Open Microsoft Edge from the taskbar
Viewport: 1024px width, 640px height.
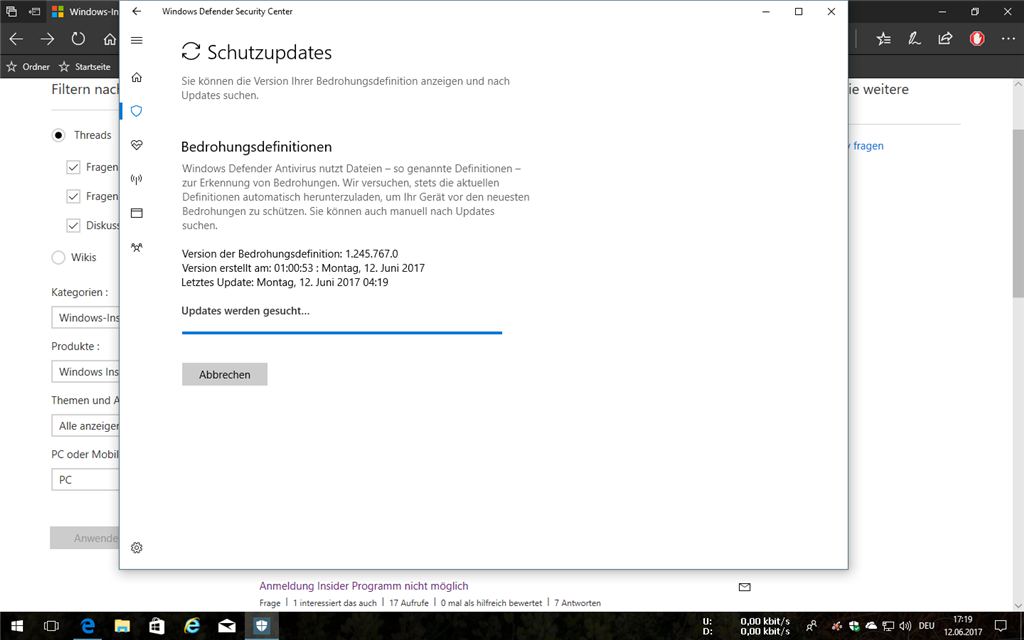click(x=87, y=626)
